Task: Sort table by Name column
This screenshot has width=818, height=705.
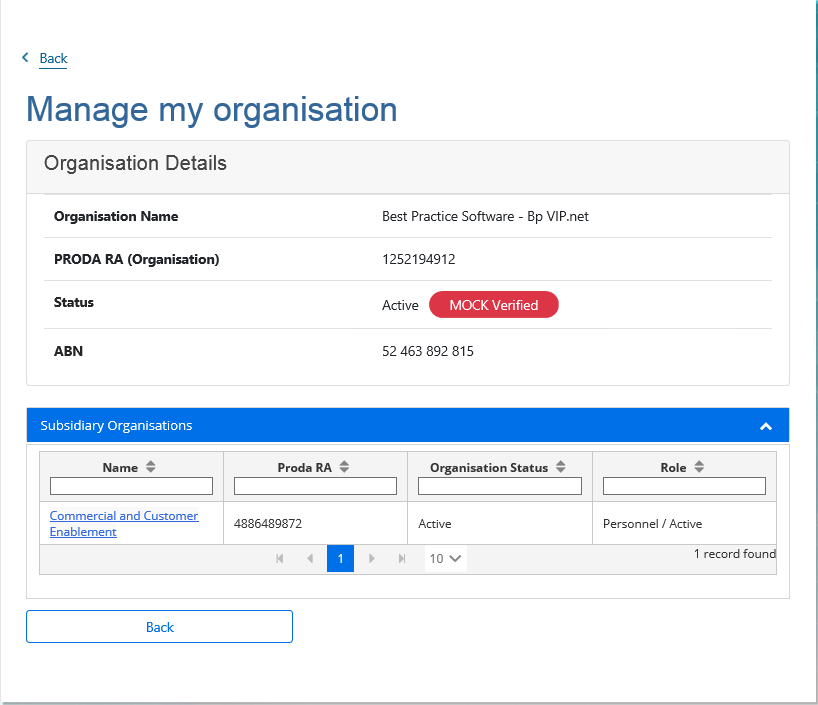Action: (x=151, y=467)
